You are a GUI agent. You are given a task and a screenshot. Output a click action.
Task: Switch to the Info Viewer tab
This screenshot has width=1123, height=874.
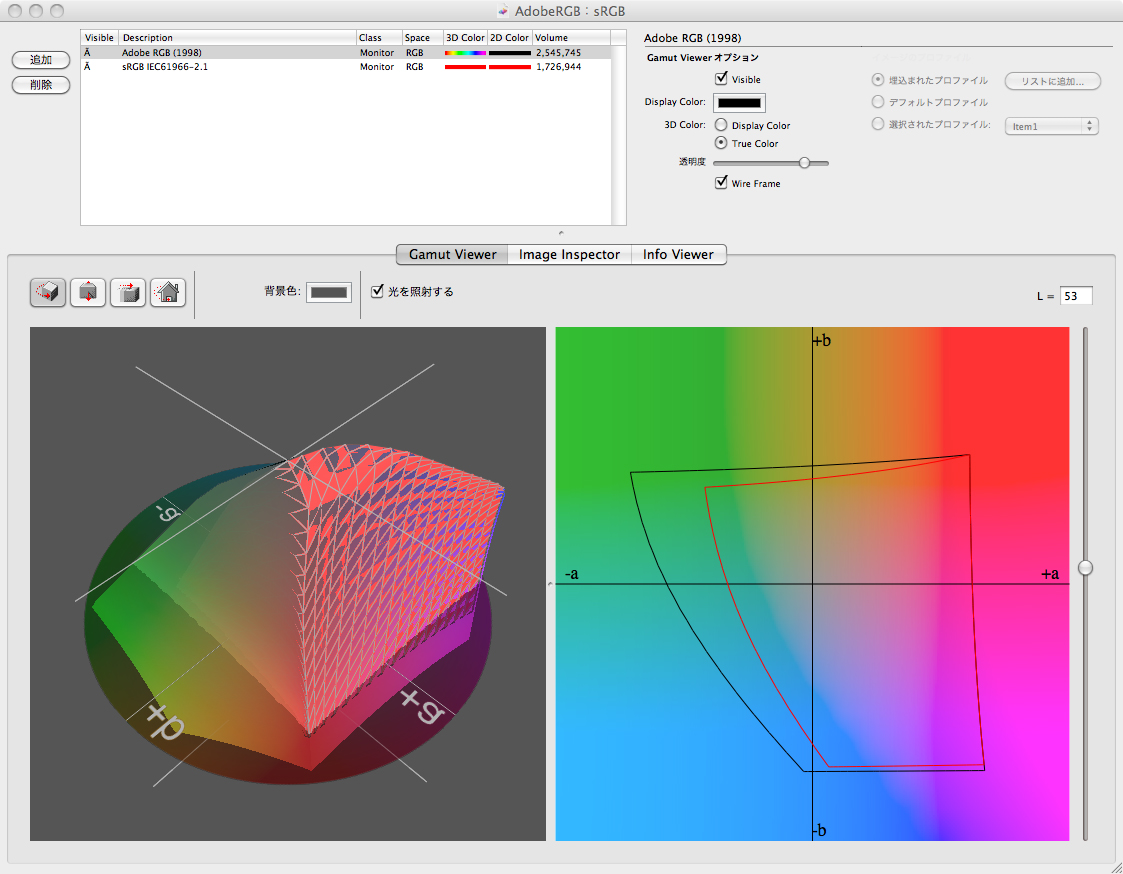[678, 254]
